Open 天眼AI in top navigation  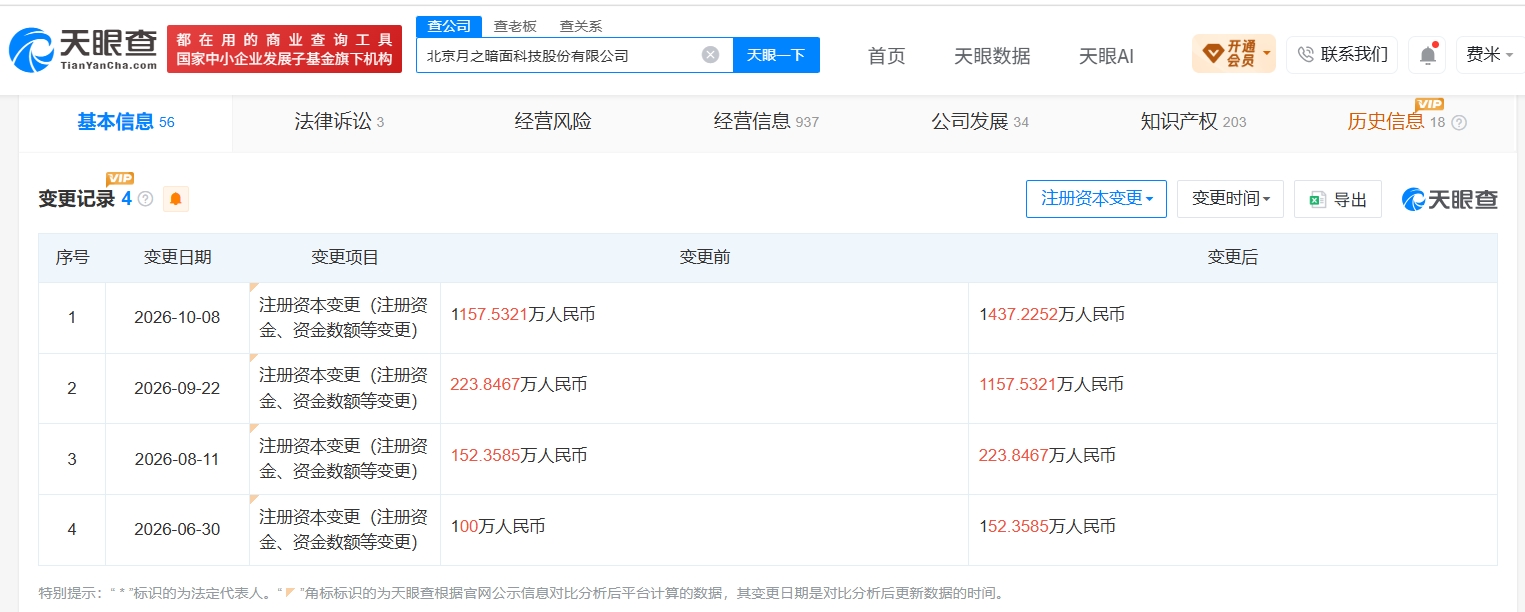point(1106,56)
